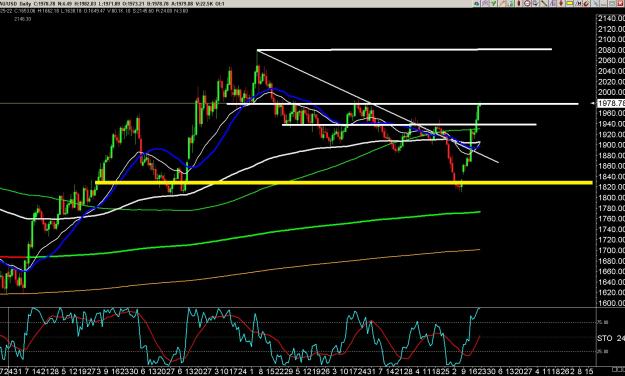Click the green checkmark toolbar icon
This screenshot has height=376, width=625.
point(493,4)
